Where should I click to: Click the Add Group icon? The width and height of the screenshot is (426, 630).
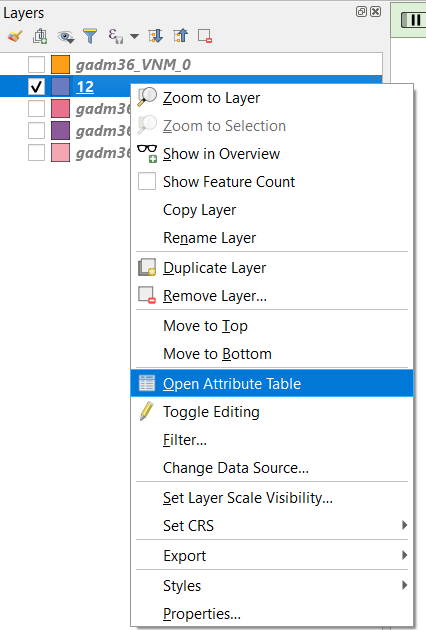point(40,36)
